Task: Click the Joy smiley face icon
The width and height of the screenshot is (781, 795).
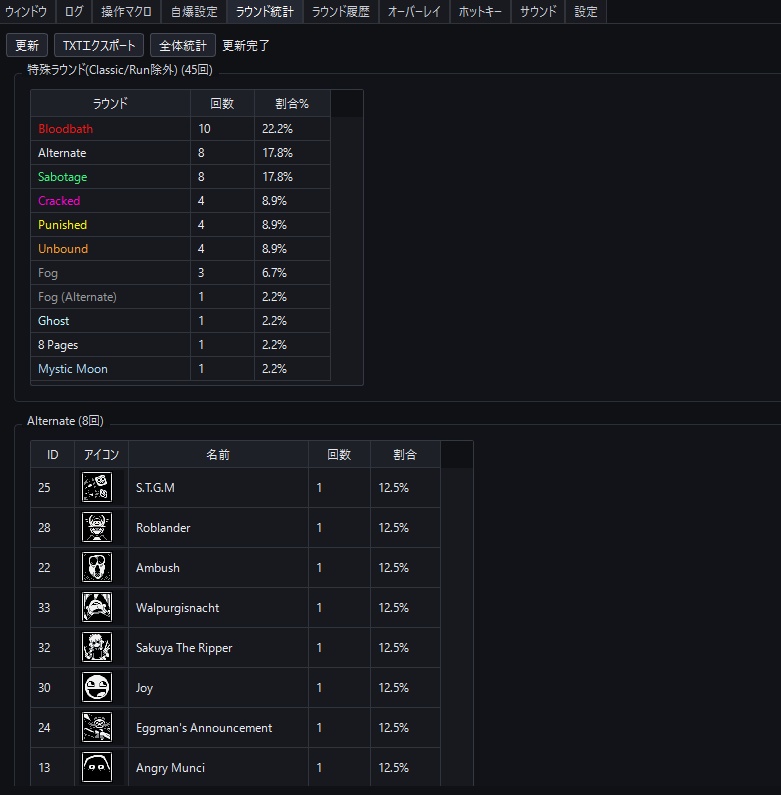Action: pos(97,688)
